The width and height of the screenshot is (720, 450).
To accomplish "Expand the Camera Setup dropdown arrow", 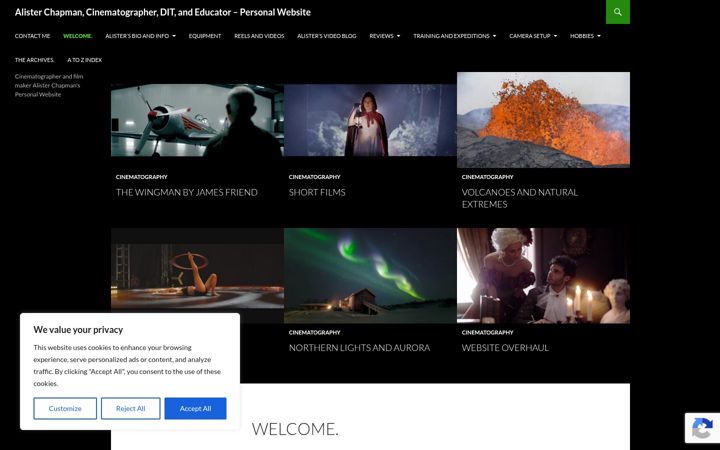I will pyautogui.click(x=555, y=36).
